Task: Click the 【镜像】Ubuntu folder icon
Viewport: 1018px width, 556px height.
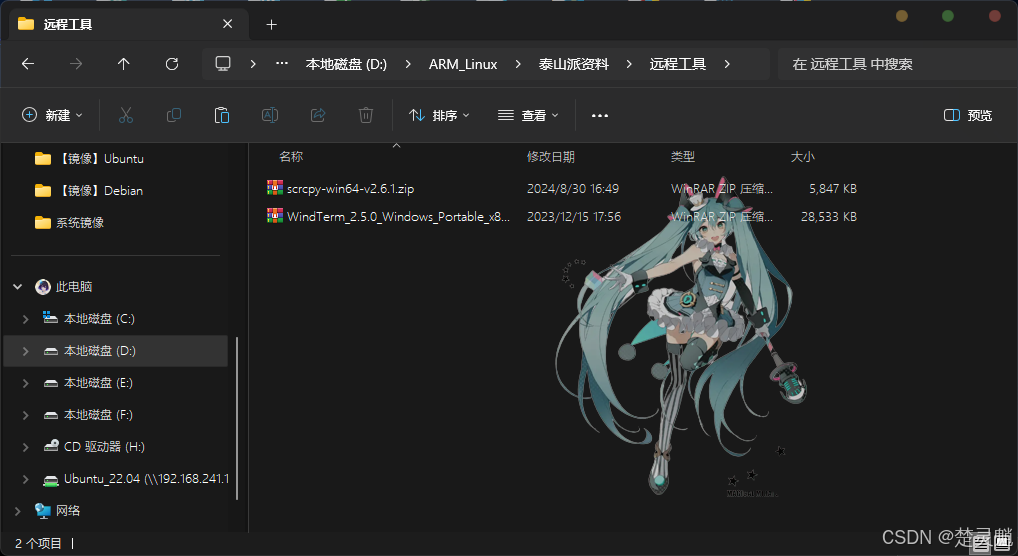Action: point(43,158)
